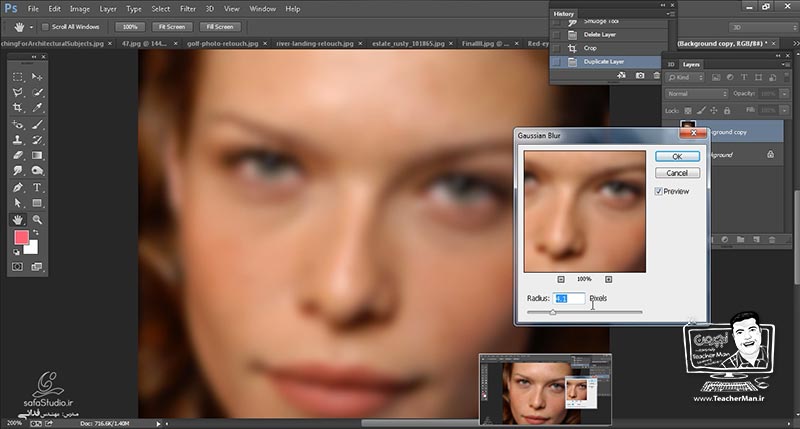Create new document from current state
800x429 pixels.
click(x=621, y=75)
